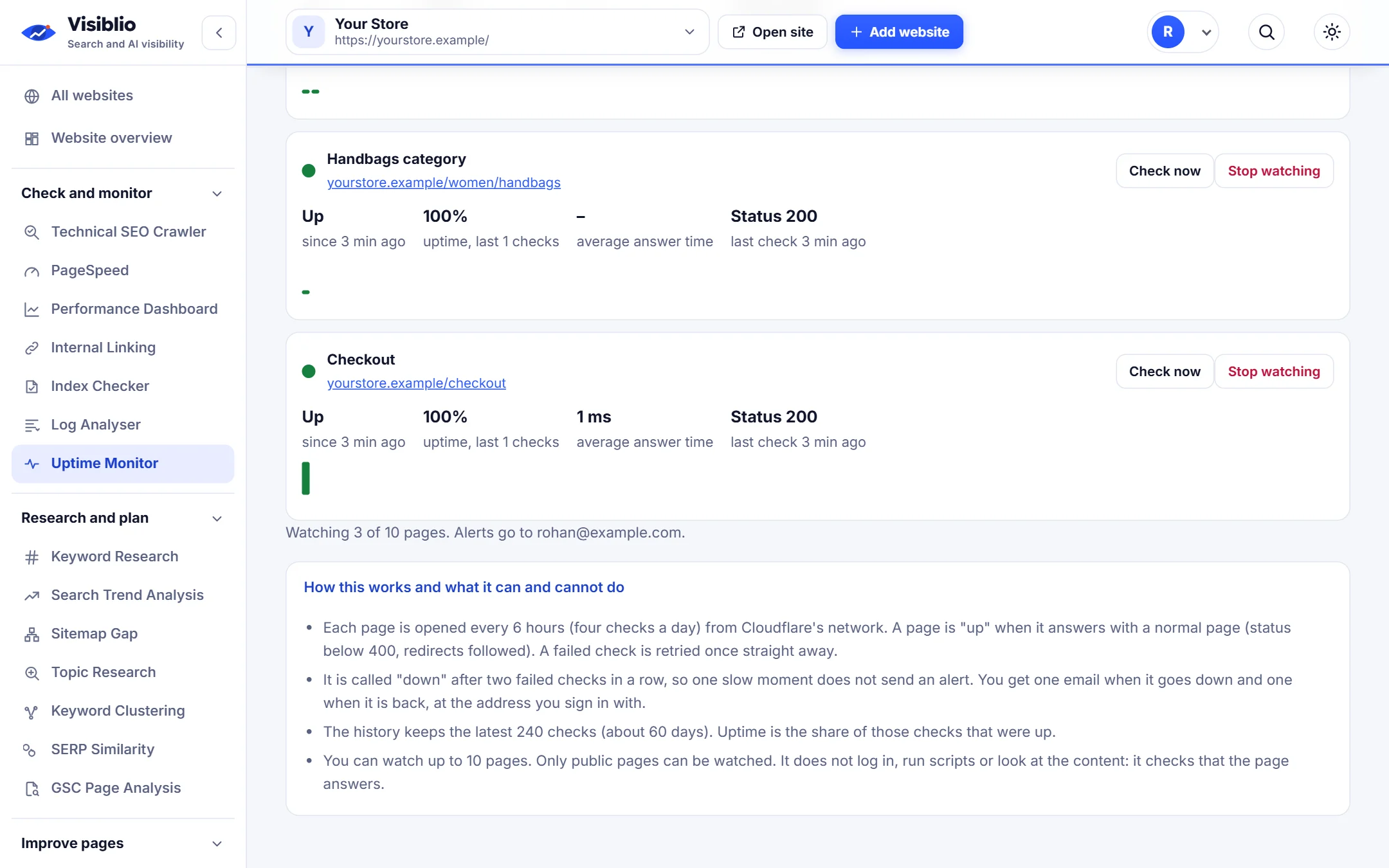Click the Checkout 'Status 200' value
This screenshot has width=1389, height=868.
774,417
